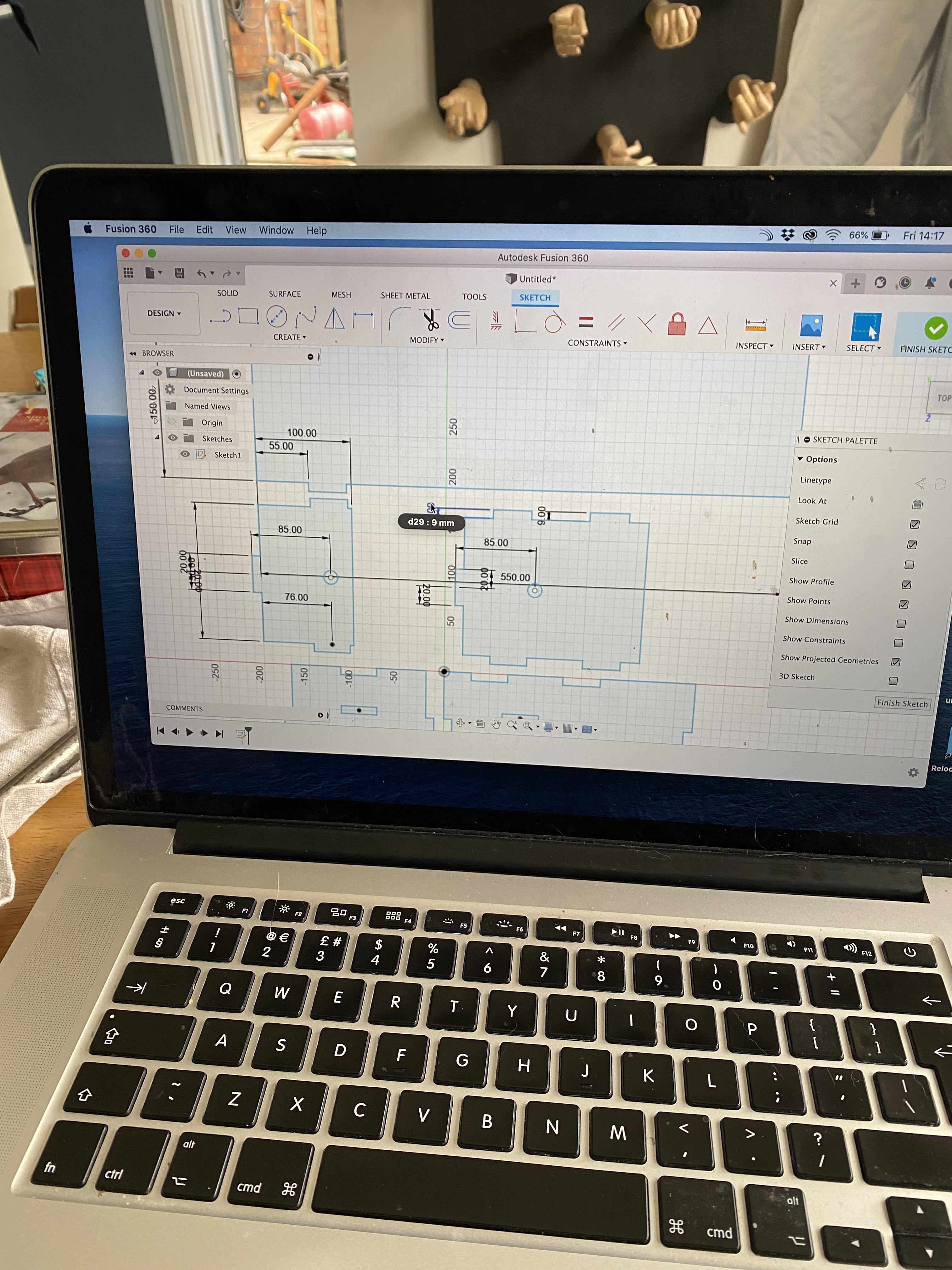Open the File menu
The height and width of the screenshot is (1270, 952).
(176, 229)
